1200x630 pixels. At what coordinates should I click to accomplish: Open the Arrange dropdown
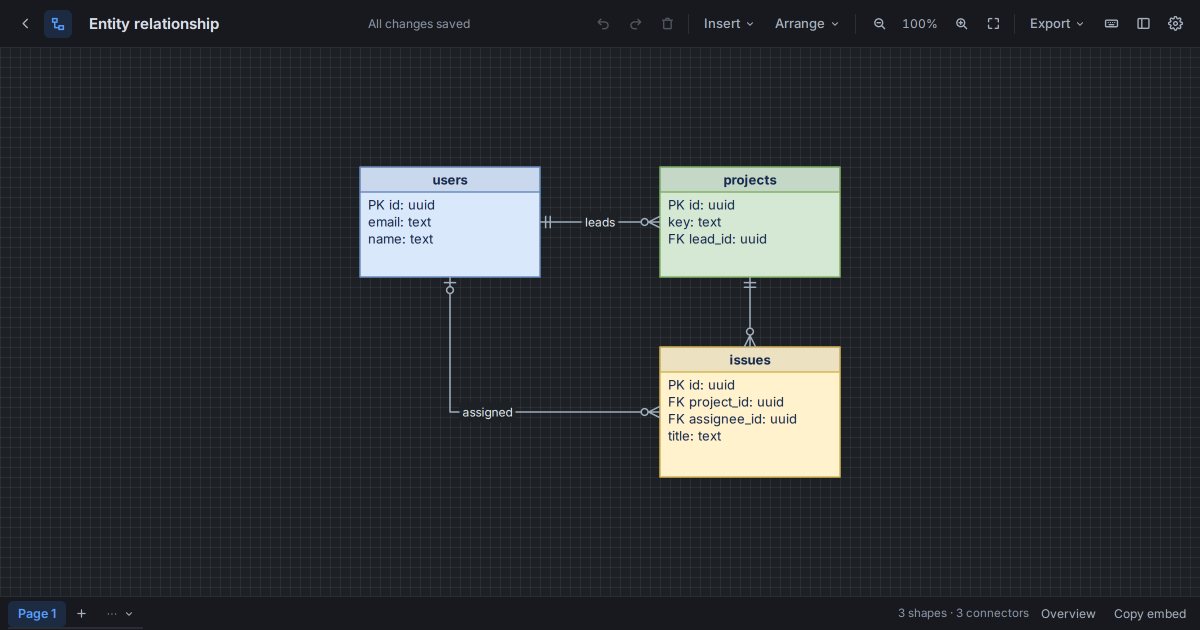(x=807, y=24)
